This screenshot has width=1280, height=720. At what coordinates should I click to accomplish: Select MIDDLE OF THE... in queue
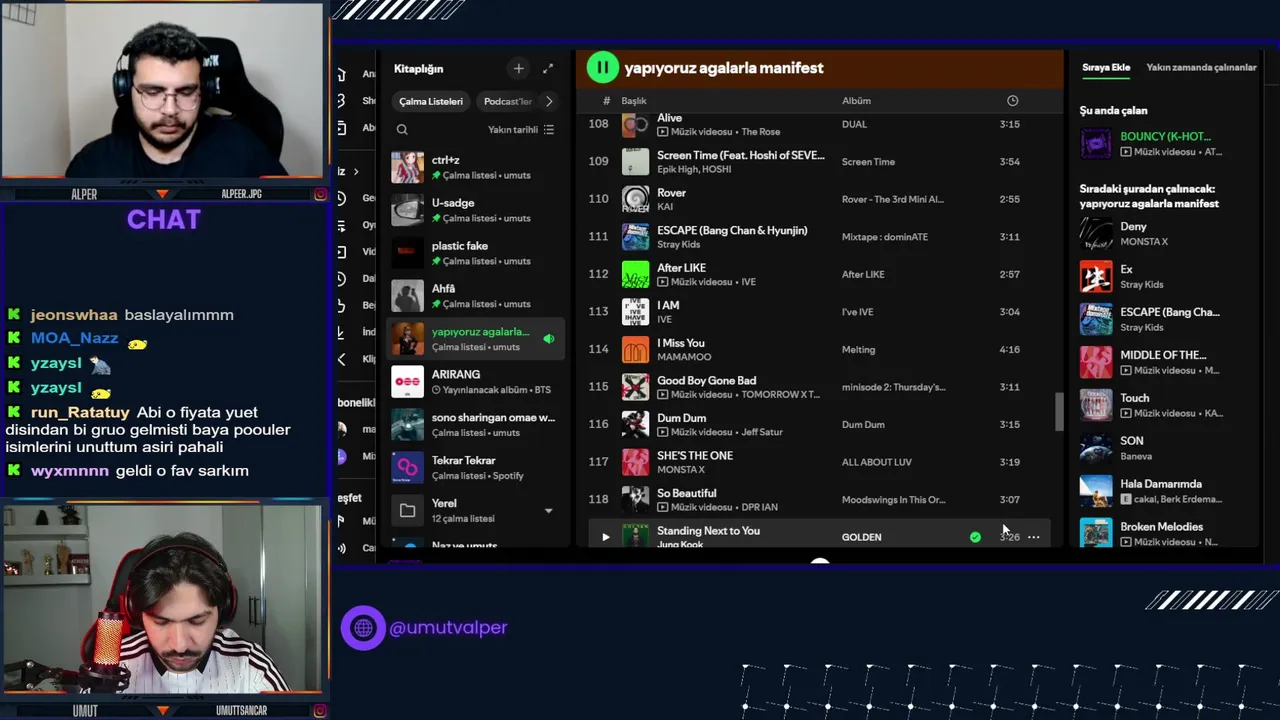(1165, 362)
